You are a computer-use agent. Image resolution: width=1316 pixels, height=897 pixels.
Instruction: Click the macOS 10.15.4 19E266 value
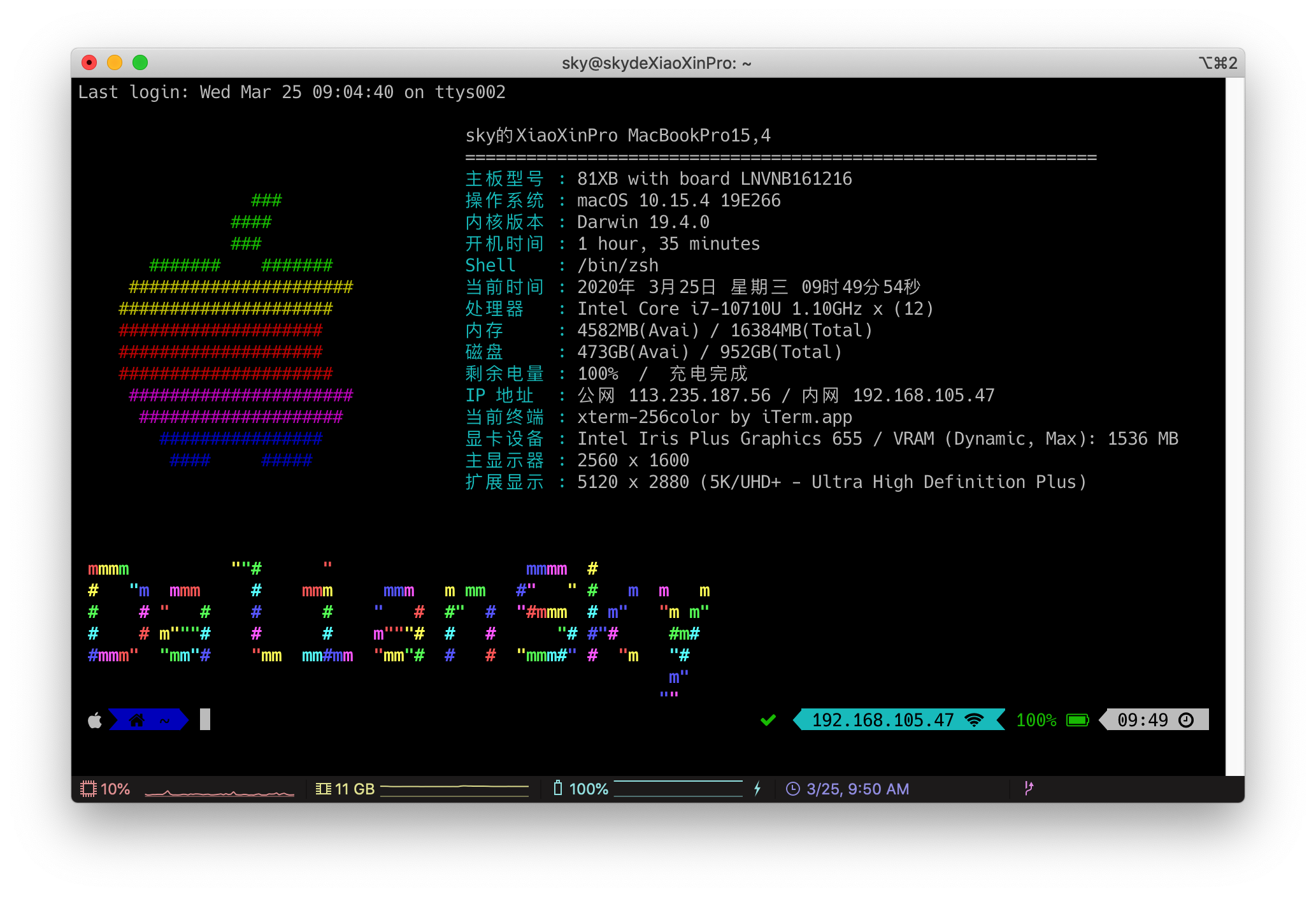(x=679, y=201)
